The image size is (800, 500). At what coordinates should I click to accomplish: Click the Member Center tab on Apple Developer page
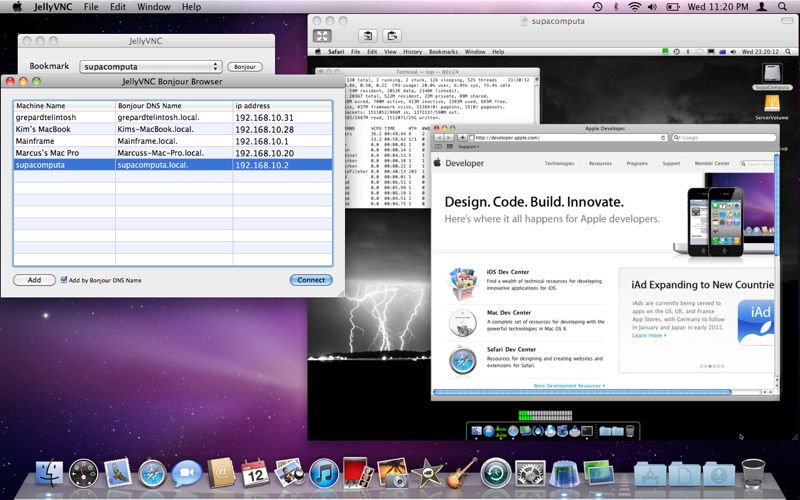tap(712, 163)
